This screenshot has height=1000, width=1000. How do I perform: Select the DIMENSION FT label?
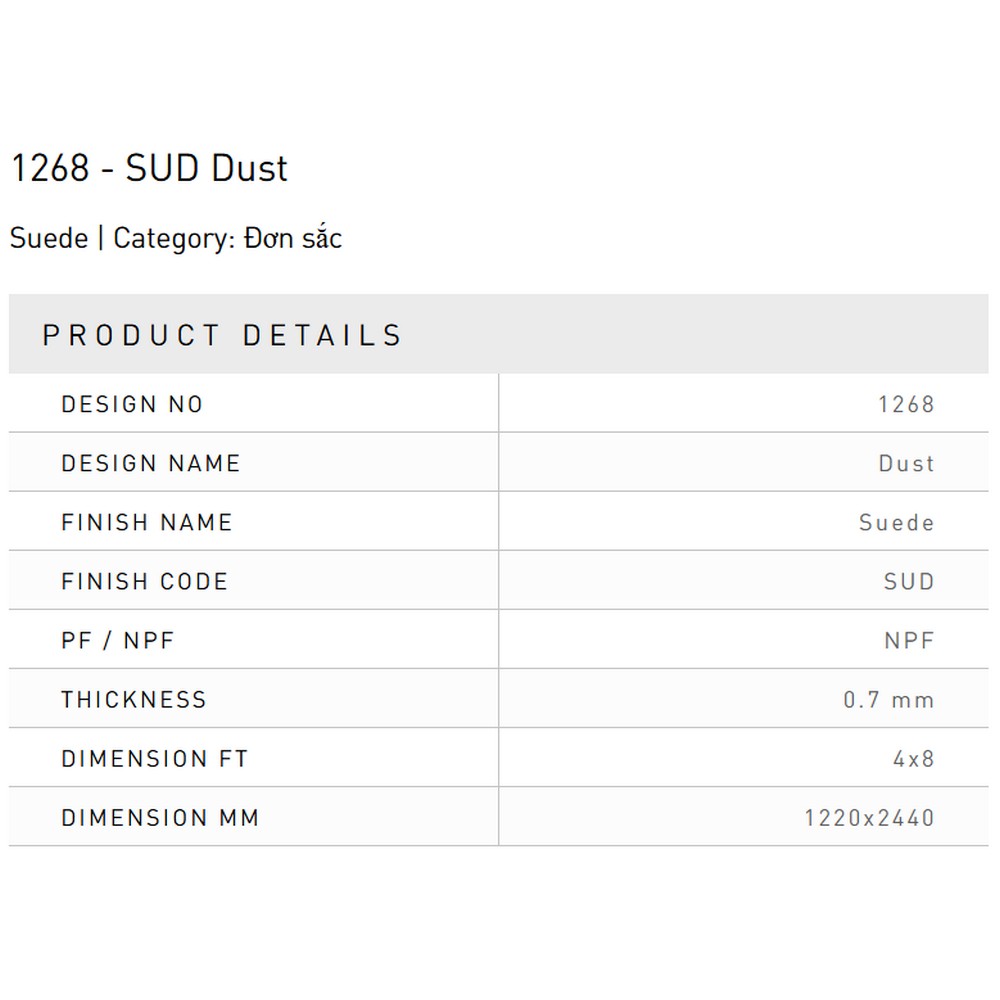click(155, 759)
